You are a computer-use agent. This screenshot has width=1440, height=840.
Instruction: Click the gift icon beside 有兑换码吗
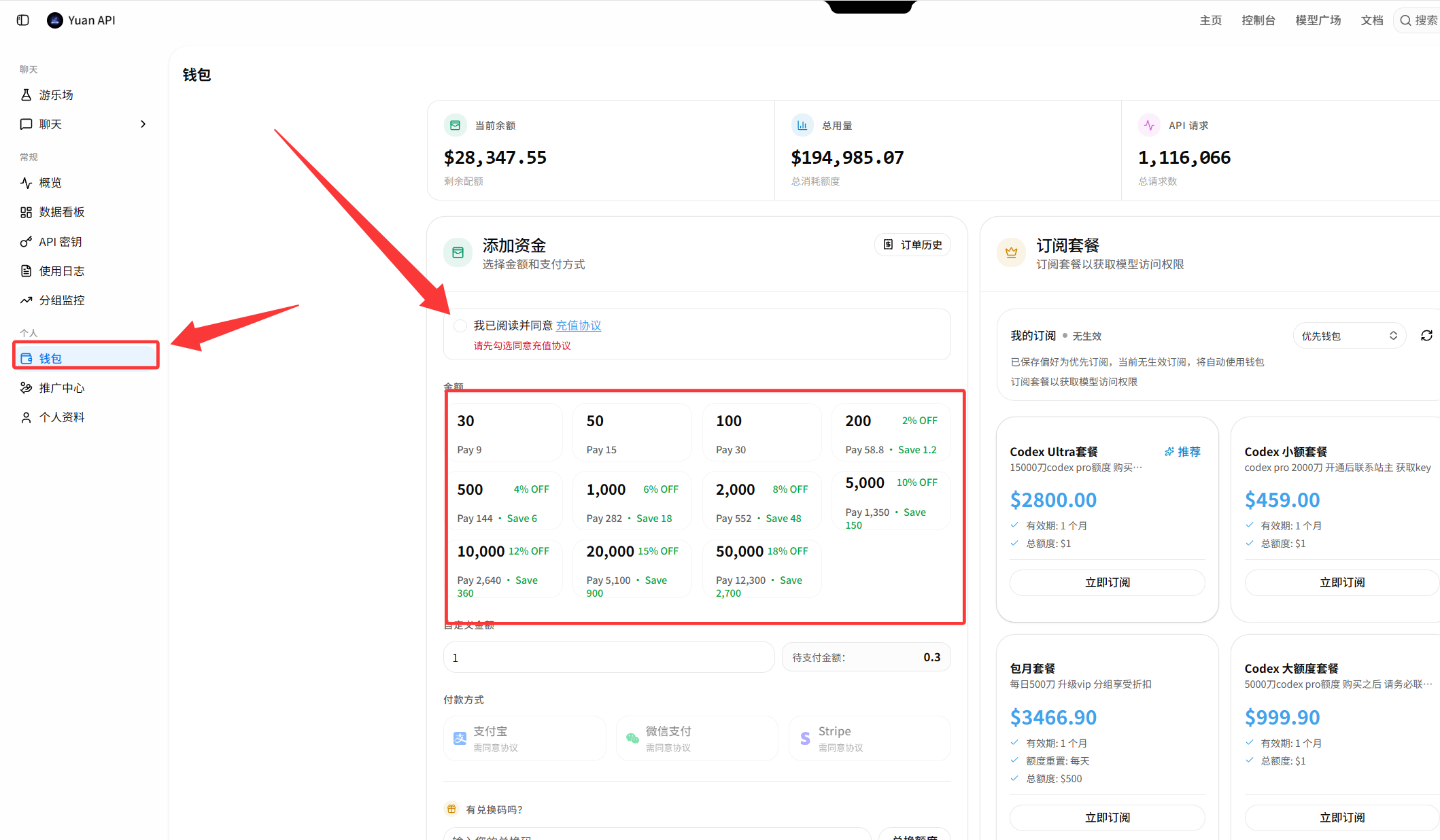click(451, 809)
